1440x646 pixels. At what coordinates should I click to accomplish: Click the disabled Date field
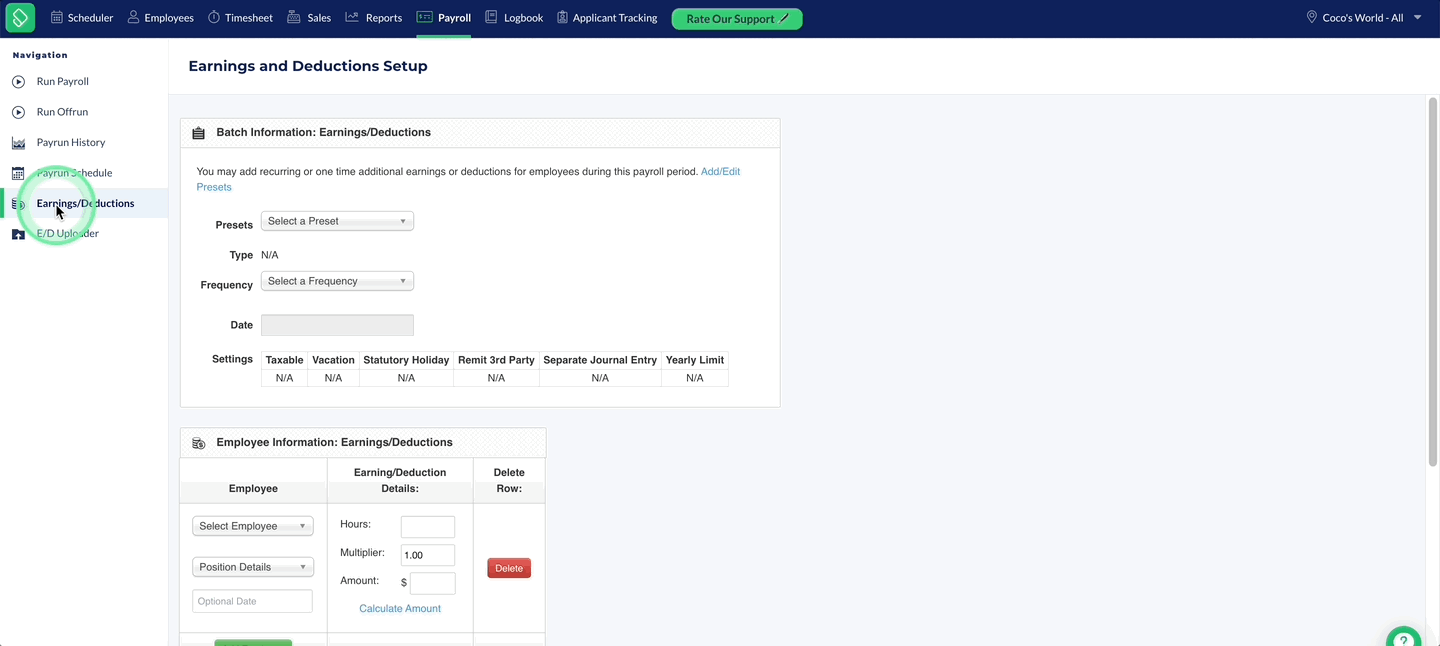coord(337,325)
